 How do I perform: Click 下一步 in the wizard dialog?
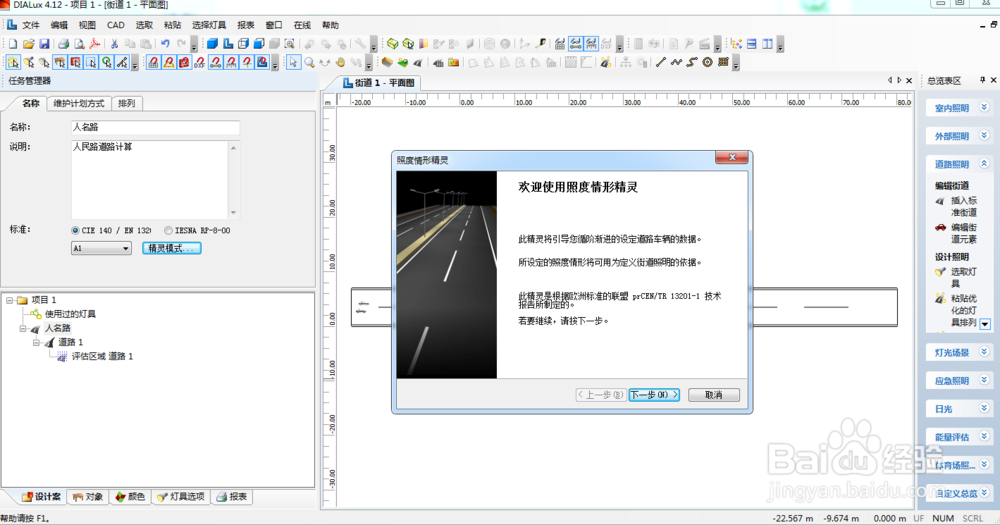(654, 395)
